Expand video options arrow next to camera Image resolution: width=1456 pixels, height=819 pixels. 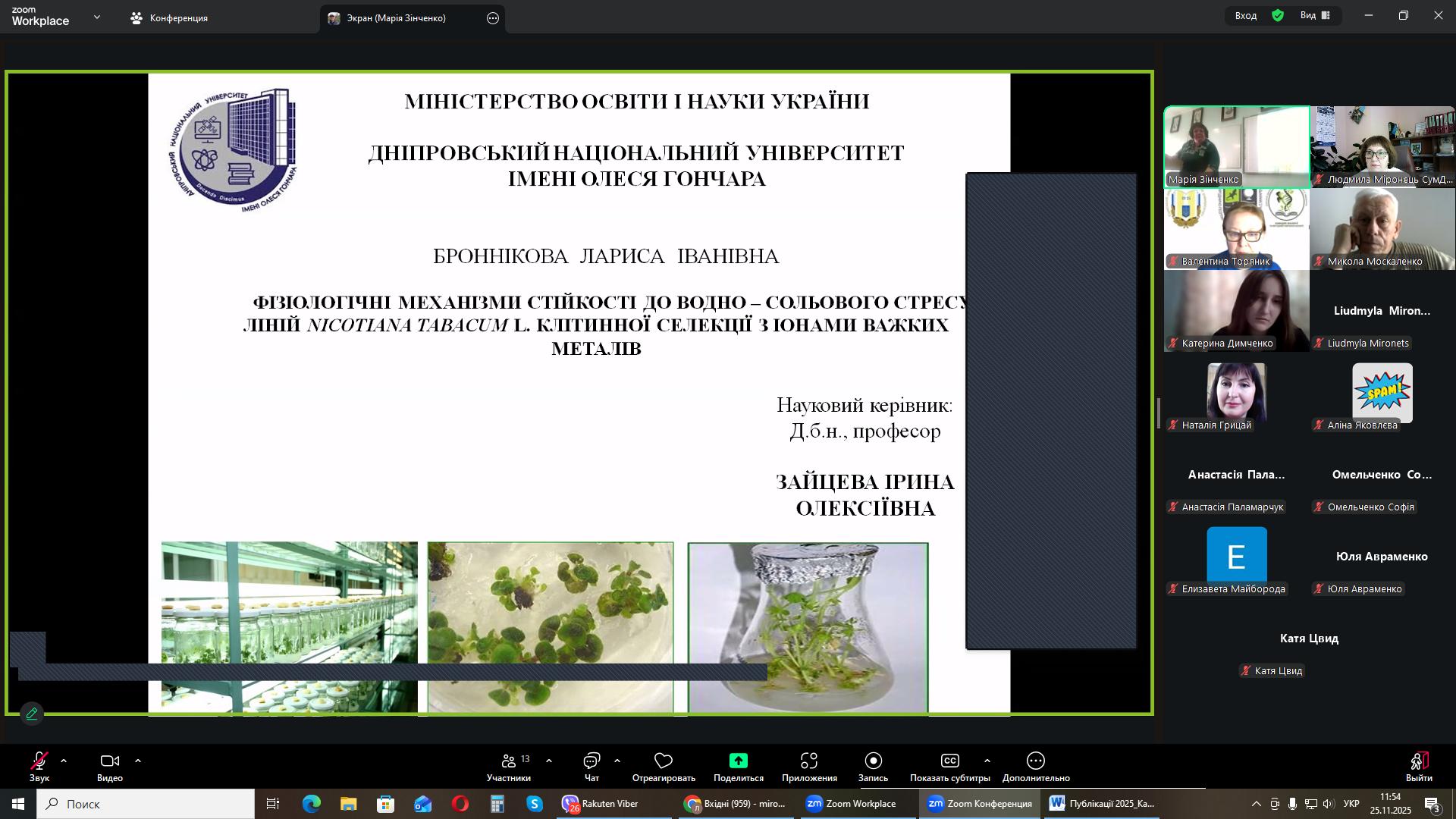click(138, 761)
